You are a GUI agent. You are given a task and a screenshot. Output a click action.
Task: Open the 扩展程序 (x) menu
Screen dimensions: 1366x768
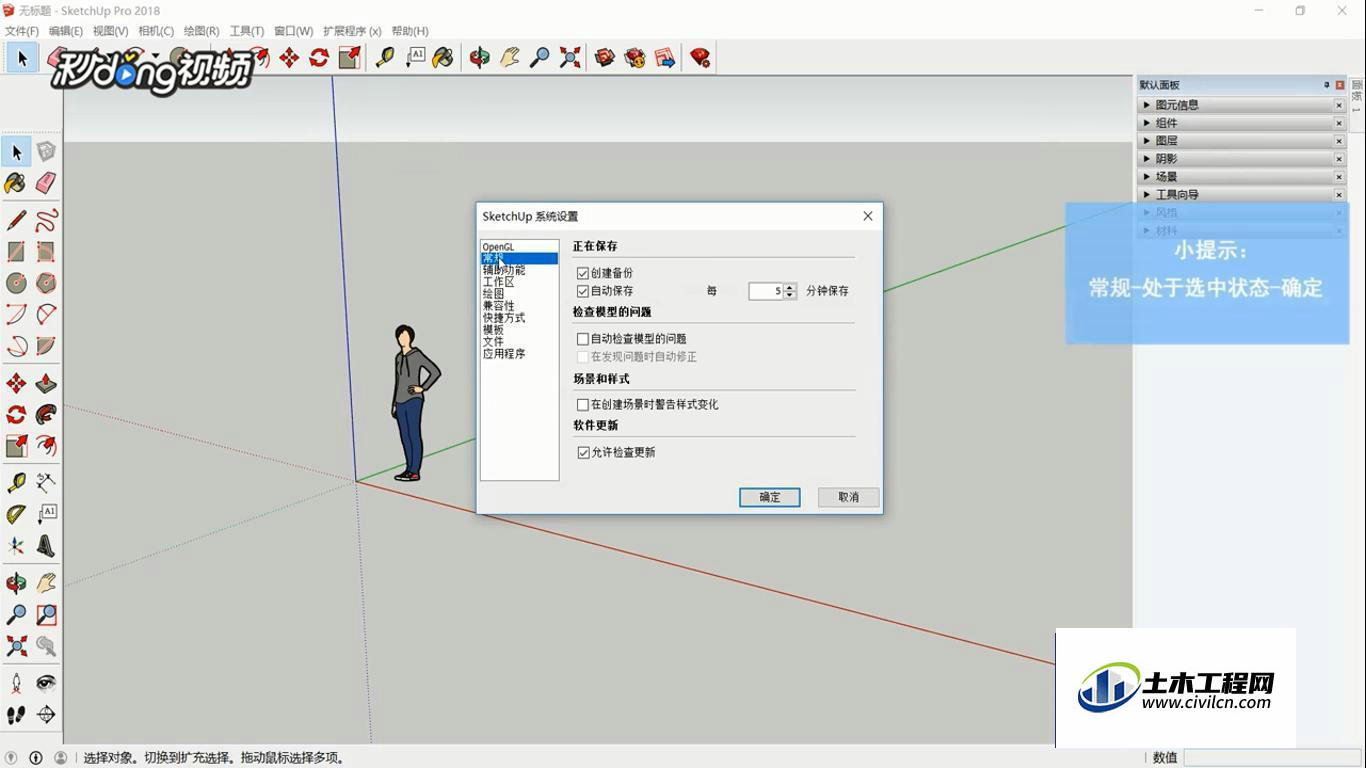(x=352, y=31)
